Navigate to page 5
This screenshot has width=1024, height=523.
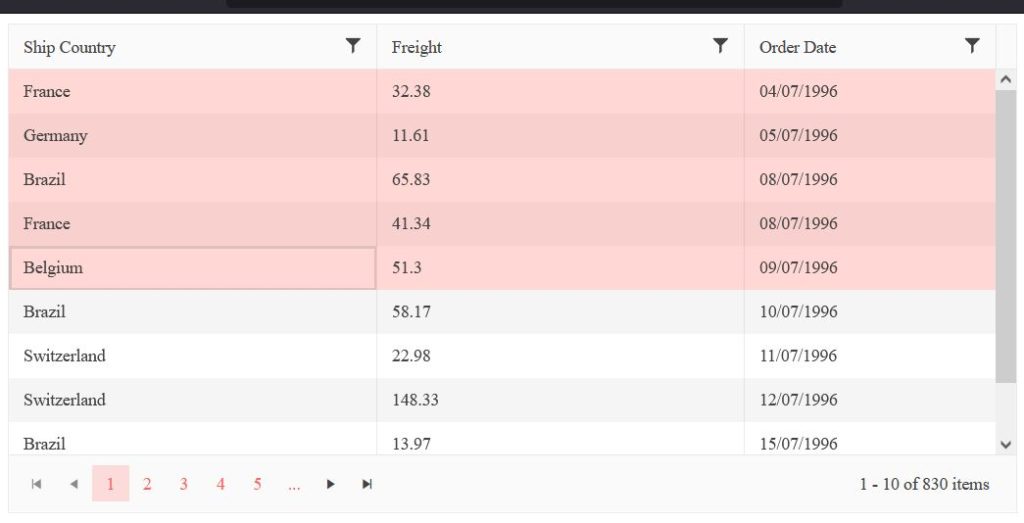coord(257,484)
